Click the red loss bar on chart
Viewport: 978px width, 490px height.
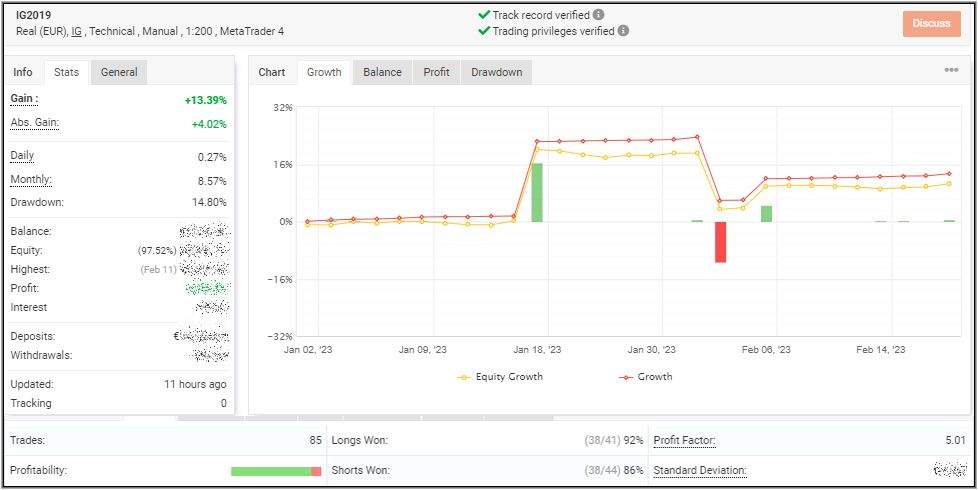tap(720, 242)
